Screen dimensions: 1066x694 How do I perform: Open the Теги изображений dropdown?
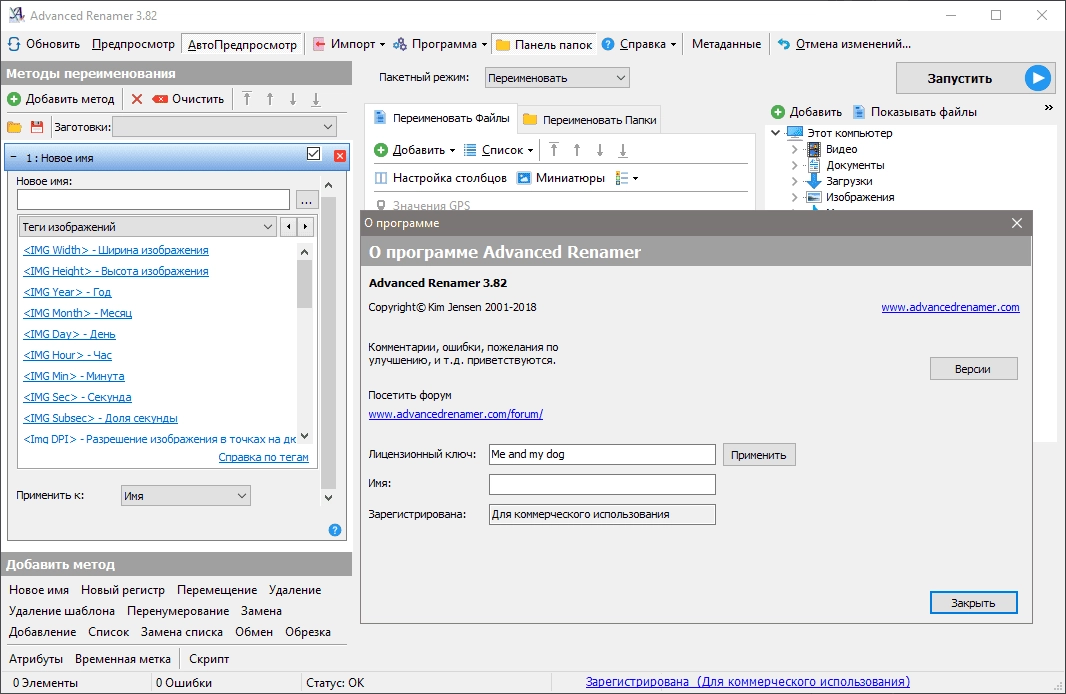[x=148, y=227]
